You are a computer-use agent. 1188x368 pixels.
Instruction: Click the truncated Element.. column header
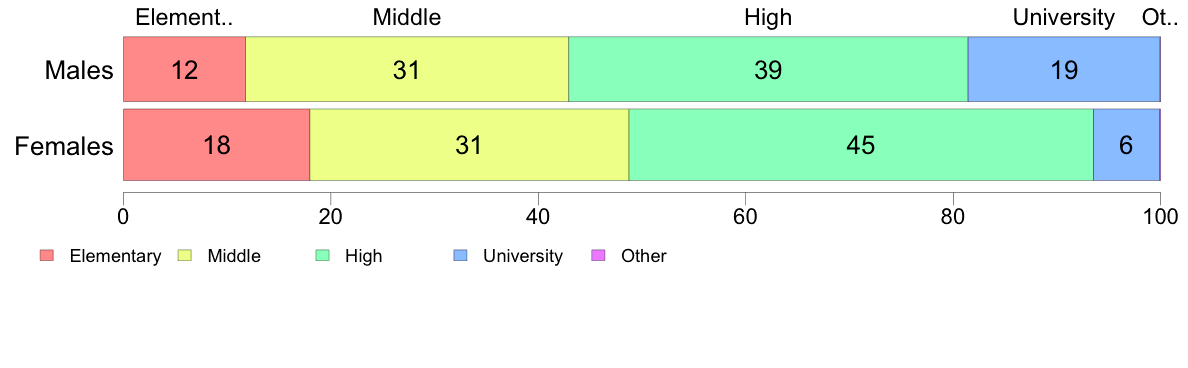pos(184,17)
